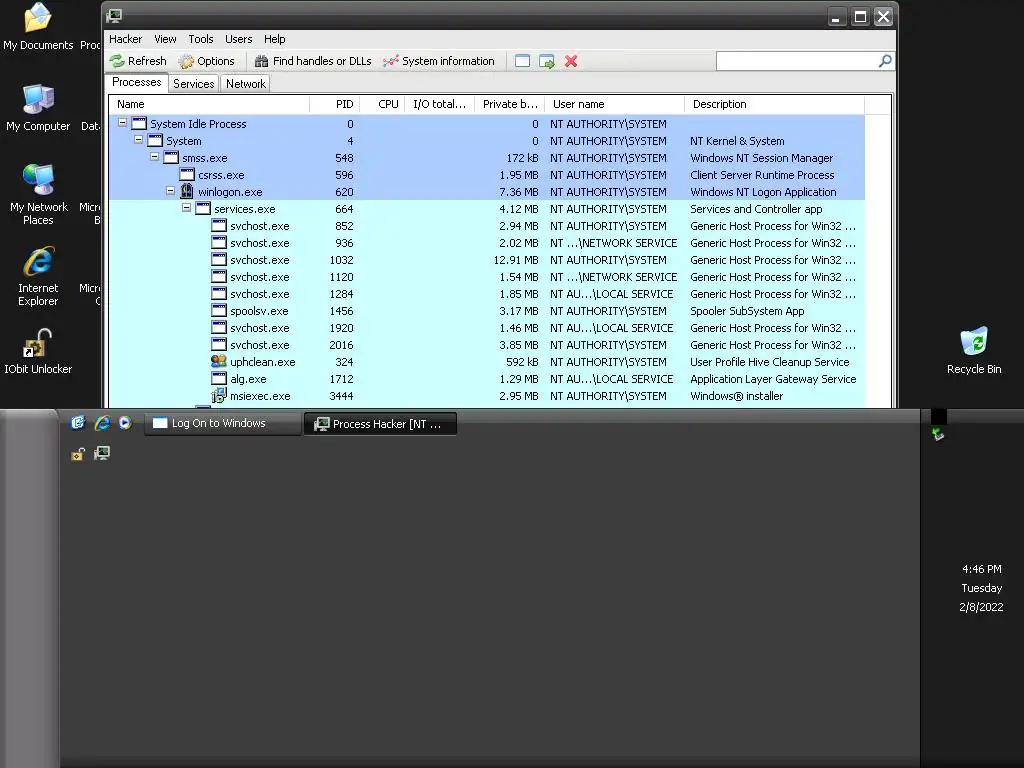Open My Documents desktop icon

[x=38, y=26]
